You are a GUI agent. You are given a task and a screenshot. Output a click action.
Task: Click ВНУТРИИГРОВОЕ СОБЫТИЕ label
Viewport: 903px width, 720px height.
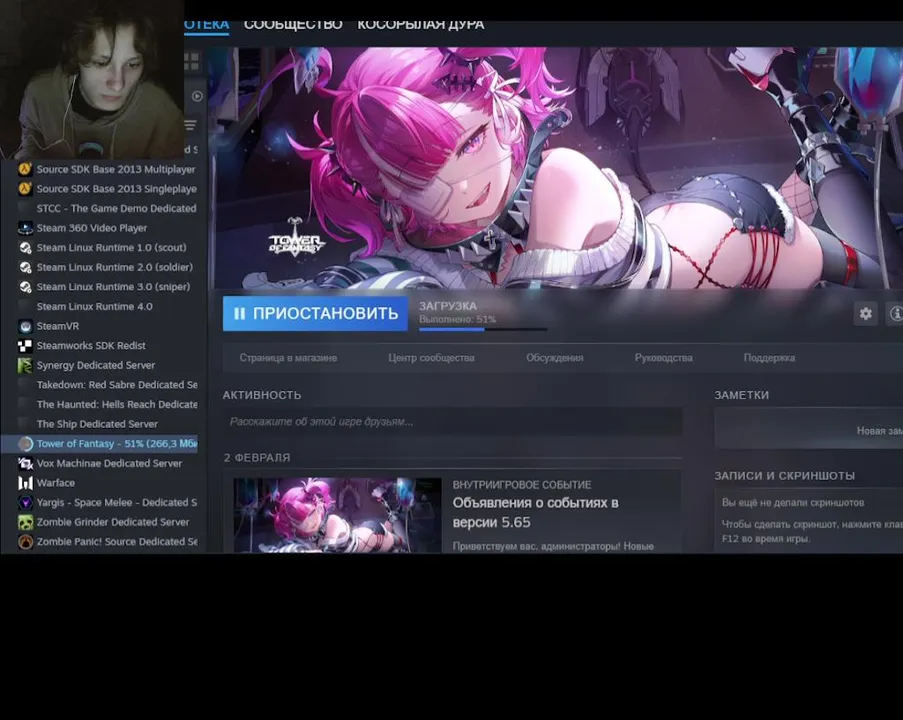point(522,485)
